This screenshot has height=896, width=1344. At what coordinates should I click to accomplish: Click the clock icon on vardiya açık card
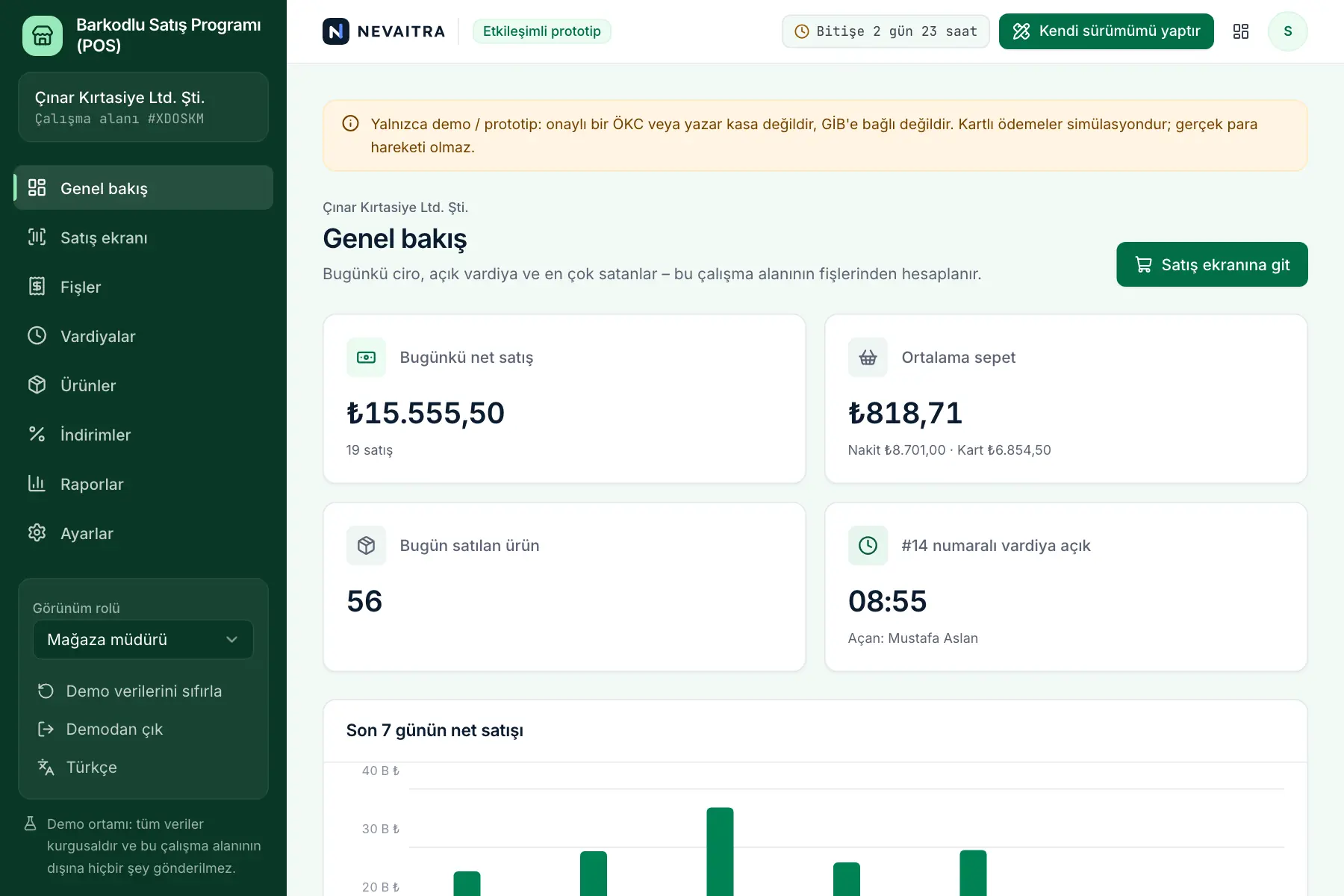pyautogui.click(x=868, y=546)
